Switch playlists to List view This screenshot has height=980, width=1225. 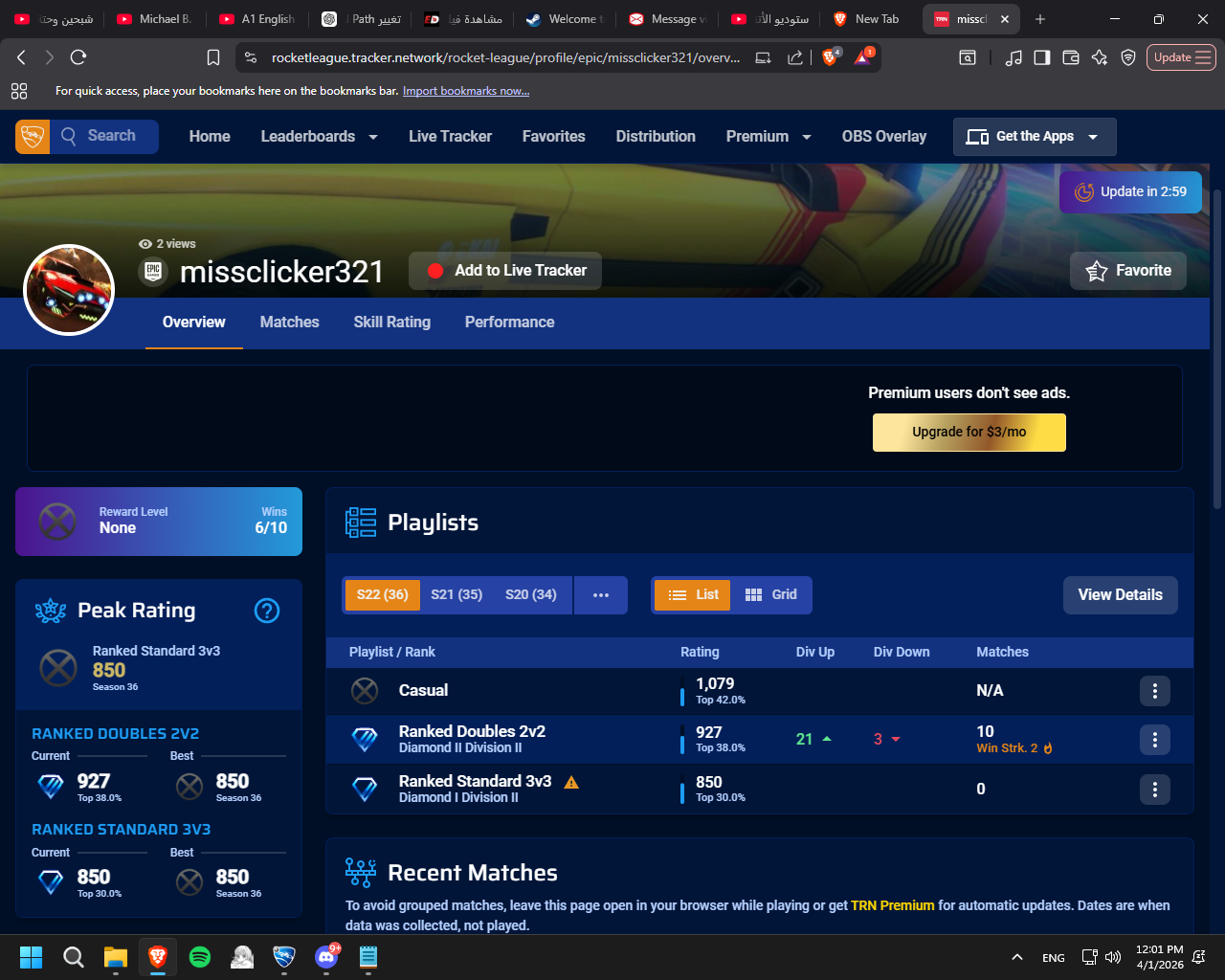click(x=693, y=594)
